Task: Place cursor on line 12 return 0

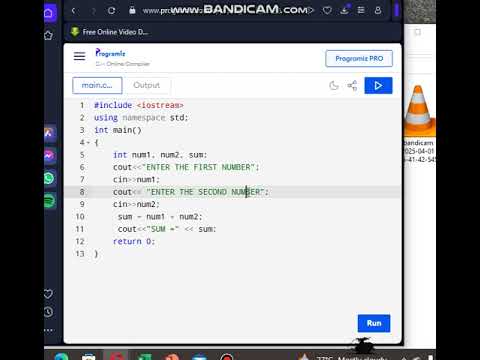Action: pos(134,241)
